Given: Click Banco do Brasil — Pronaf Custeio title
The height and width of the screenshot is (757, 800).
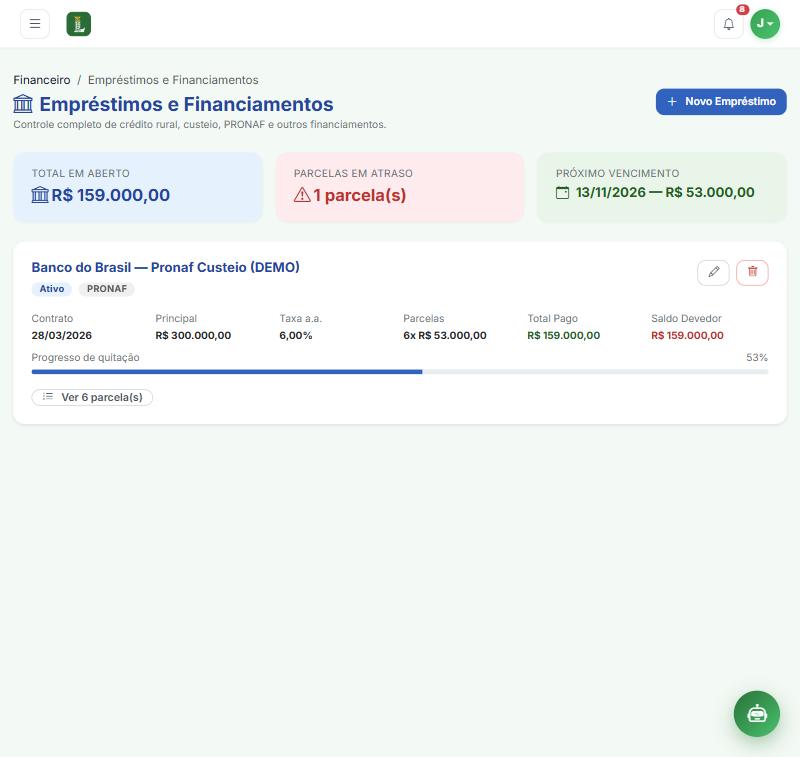Looking at the screenshot, I should pyautogui.click(x=165, y=267).
